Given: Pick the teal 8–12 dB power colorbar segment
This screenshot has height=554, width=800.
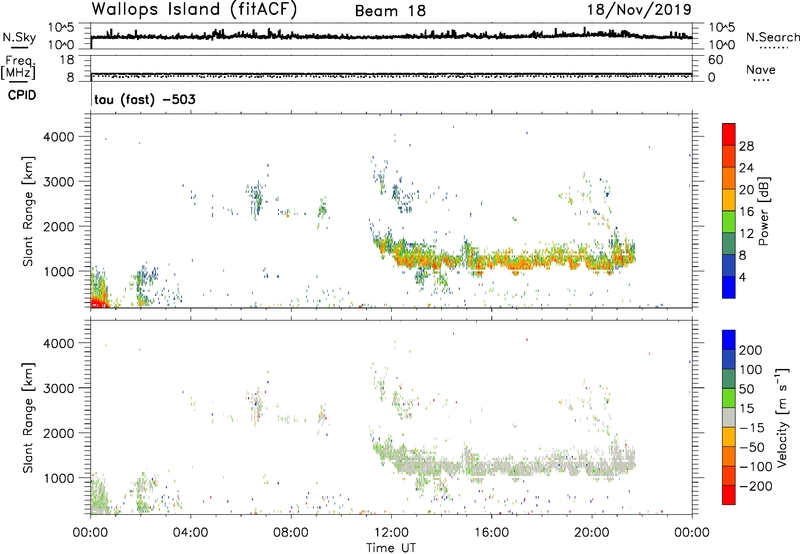Looking at the screenshot, I should click(729, 243).
